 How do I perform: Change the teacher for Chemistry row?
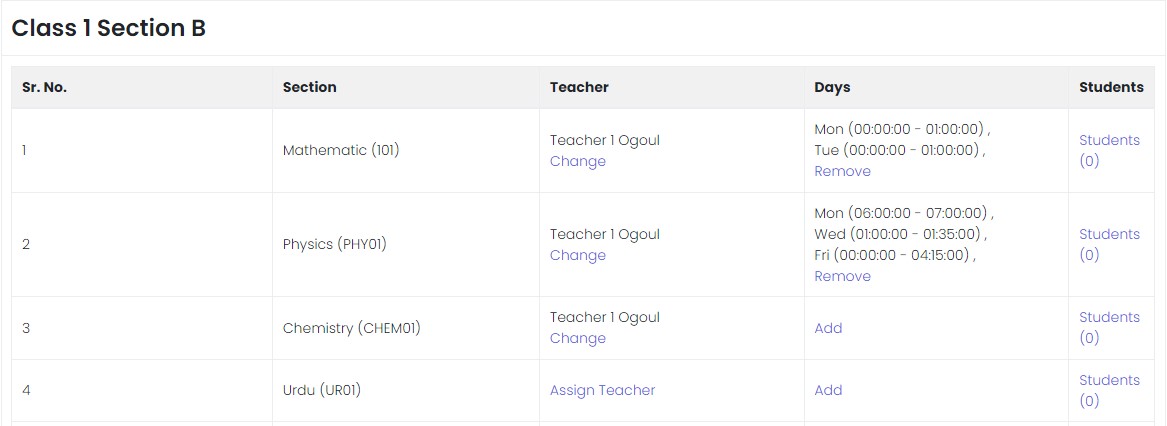coord(577,339)
